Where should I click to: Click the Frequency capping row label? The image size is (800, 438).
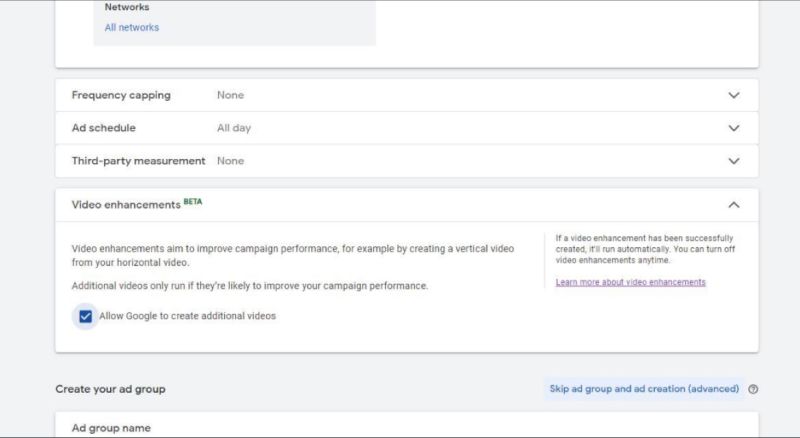(121, 96)
